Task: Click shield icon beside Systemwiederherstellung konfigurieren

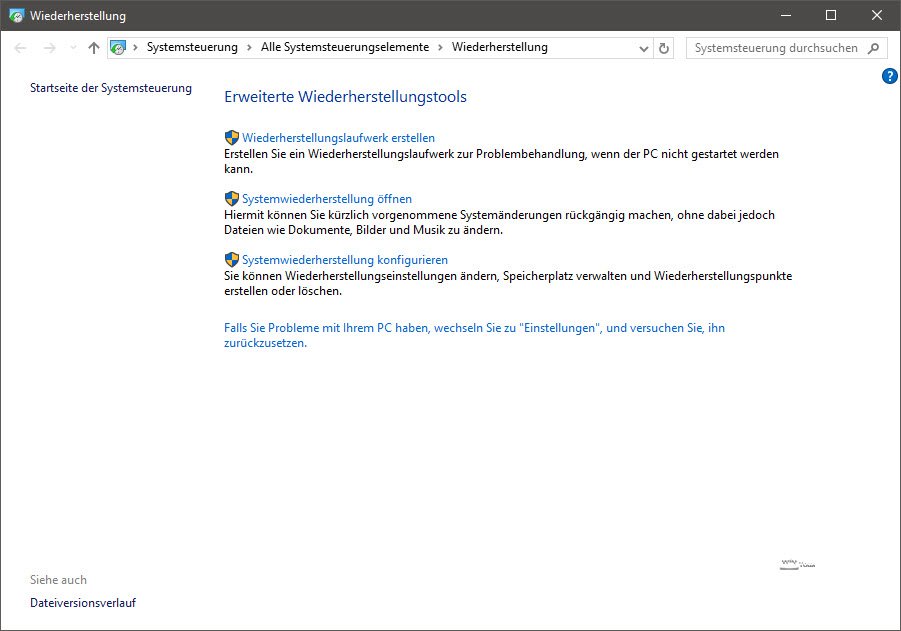Action: [x=232, y=260]
